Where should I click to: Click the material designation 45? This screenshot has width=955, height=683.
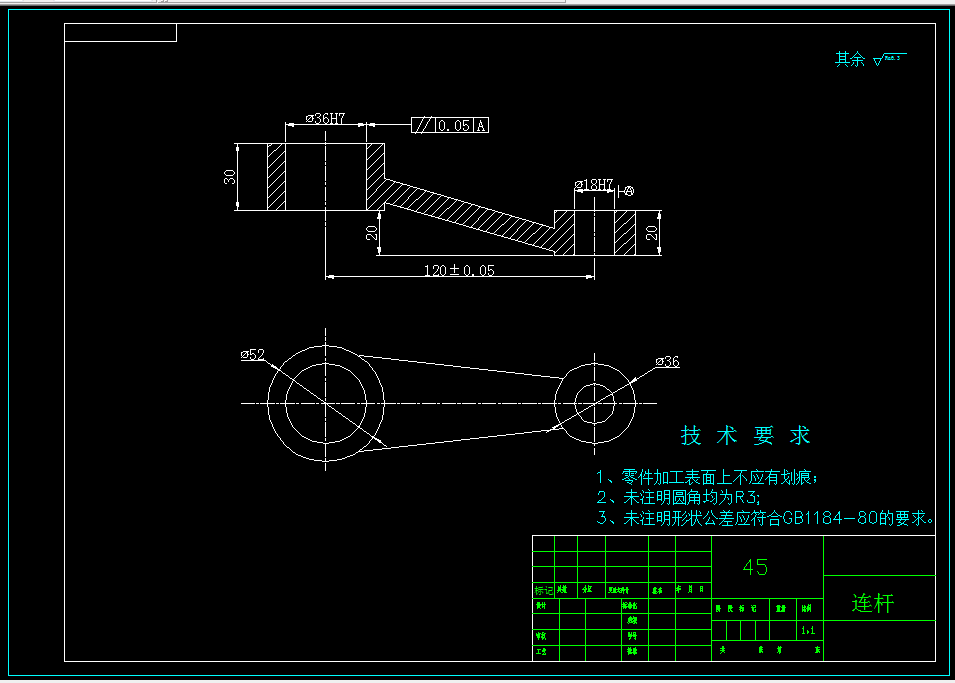coord(757,567)
